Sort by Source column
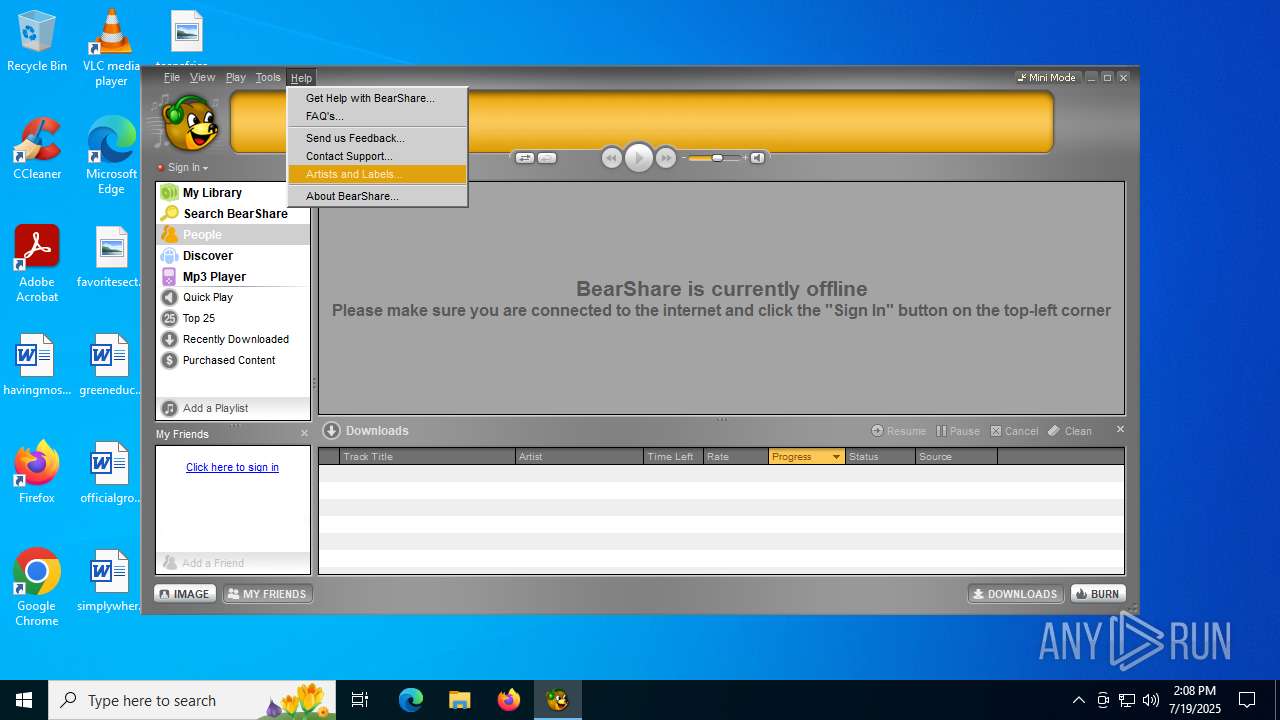Screen dimensions: 1280x720 (956, 456)
